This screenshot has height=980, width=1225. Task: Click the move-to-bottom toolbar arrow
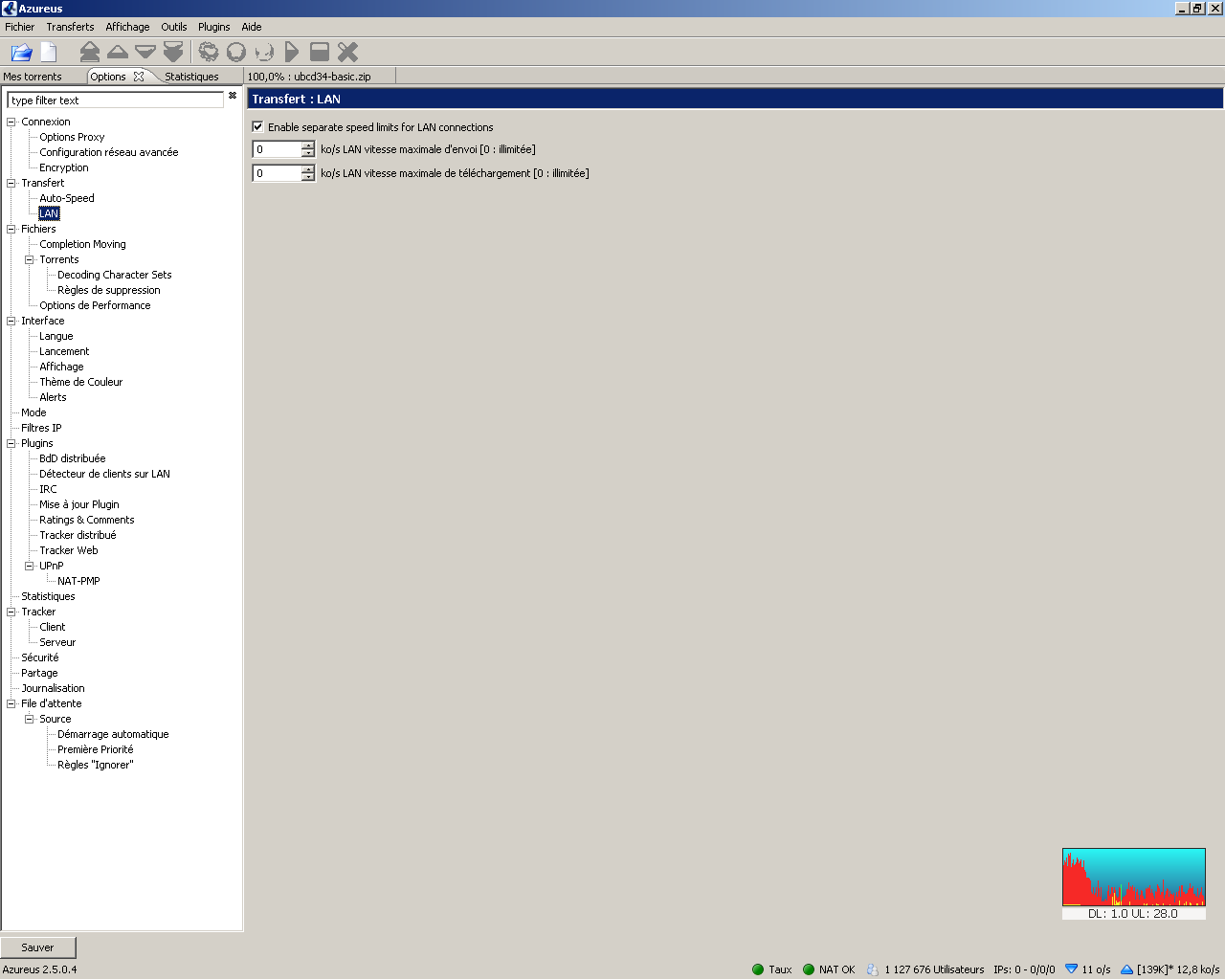(173, 52)
